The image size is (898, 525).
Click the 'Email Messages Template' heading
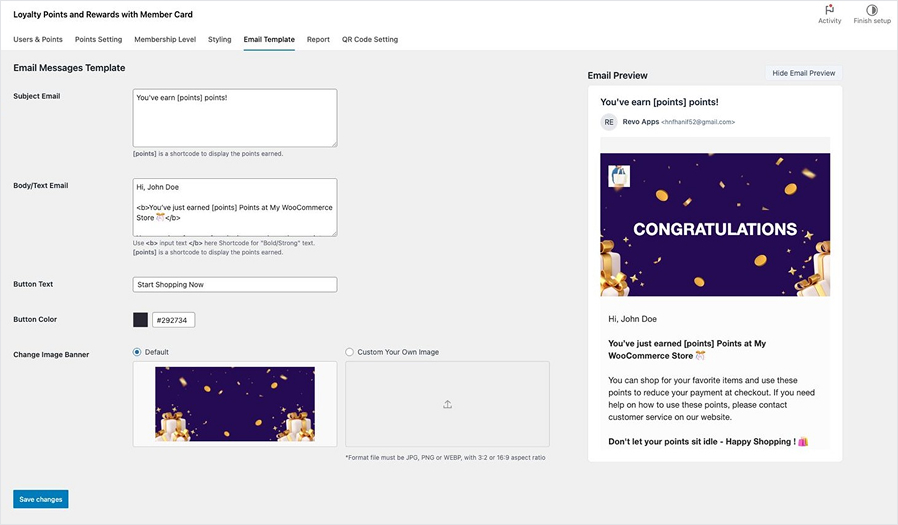click(x=69, y=68)
